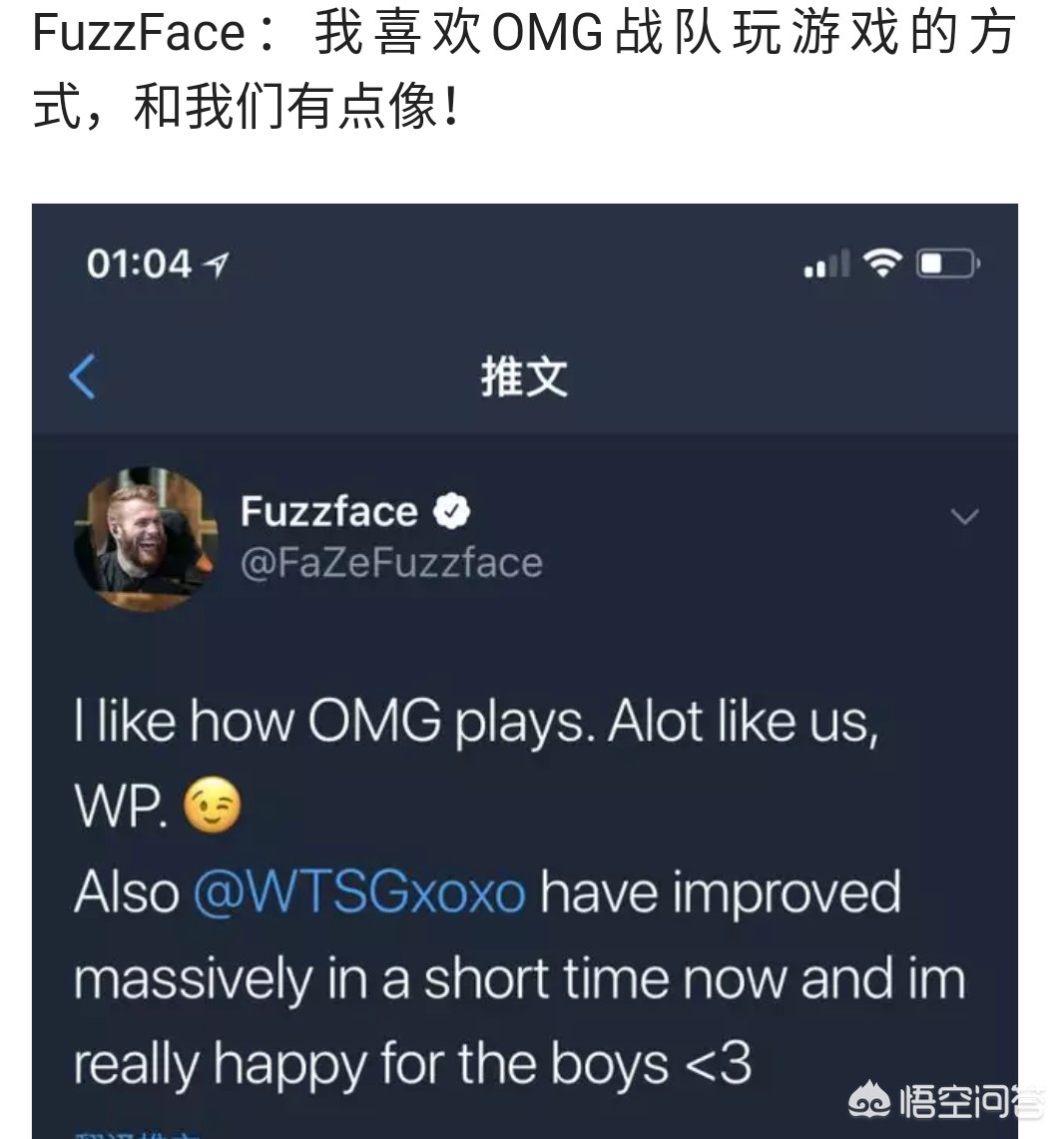Select the Chinese headline about OMG战队

tap(524, 70)
